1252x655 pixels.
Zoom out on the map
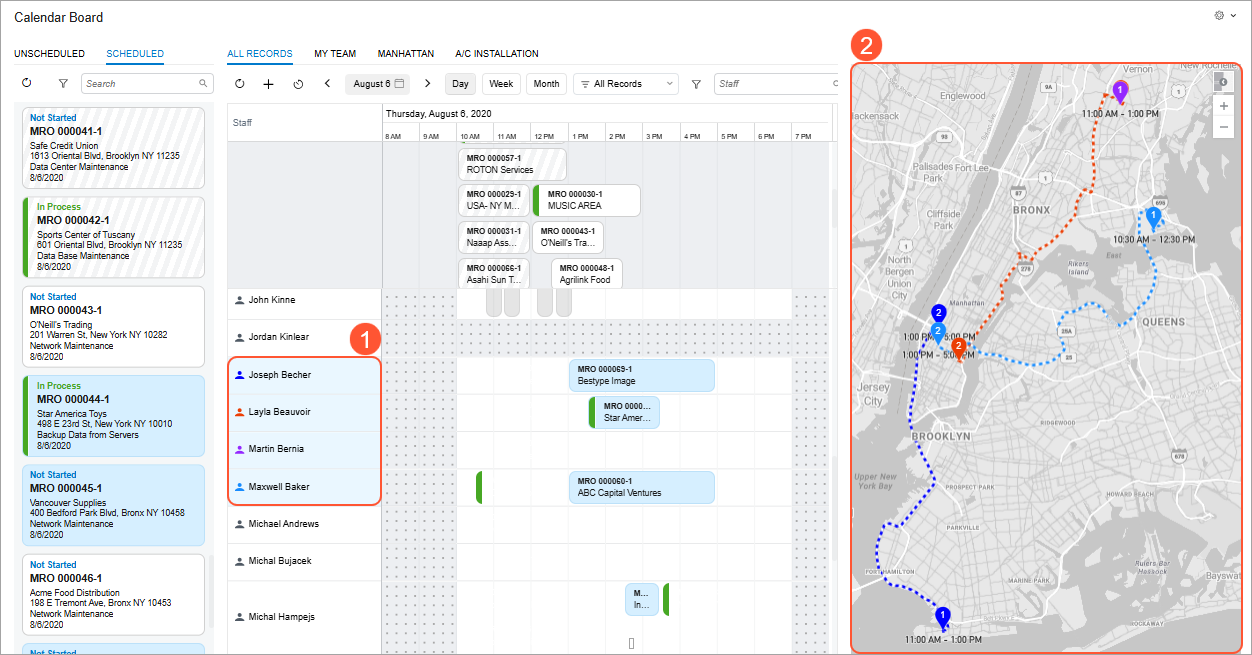point(1224,127)
